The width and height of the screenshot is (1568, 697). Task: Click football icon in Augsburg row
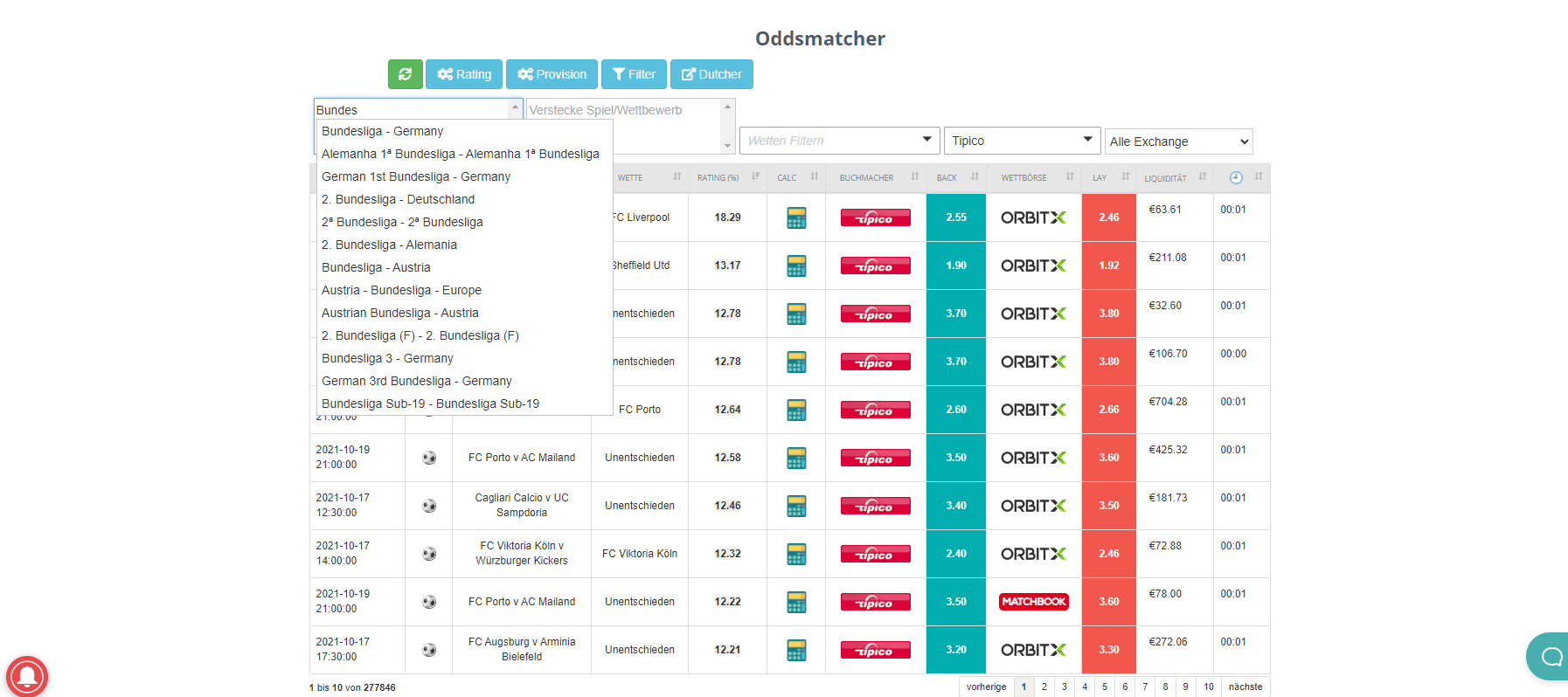(429, 650)
